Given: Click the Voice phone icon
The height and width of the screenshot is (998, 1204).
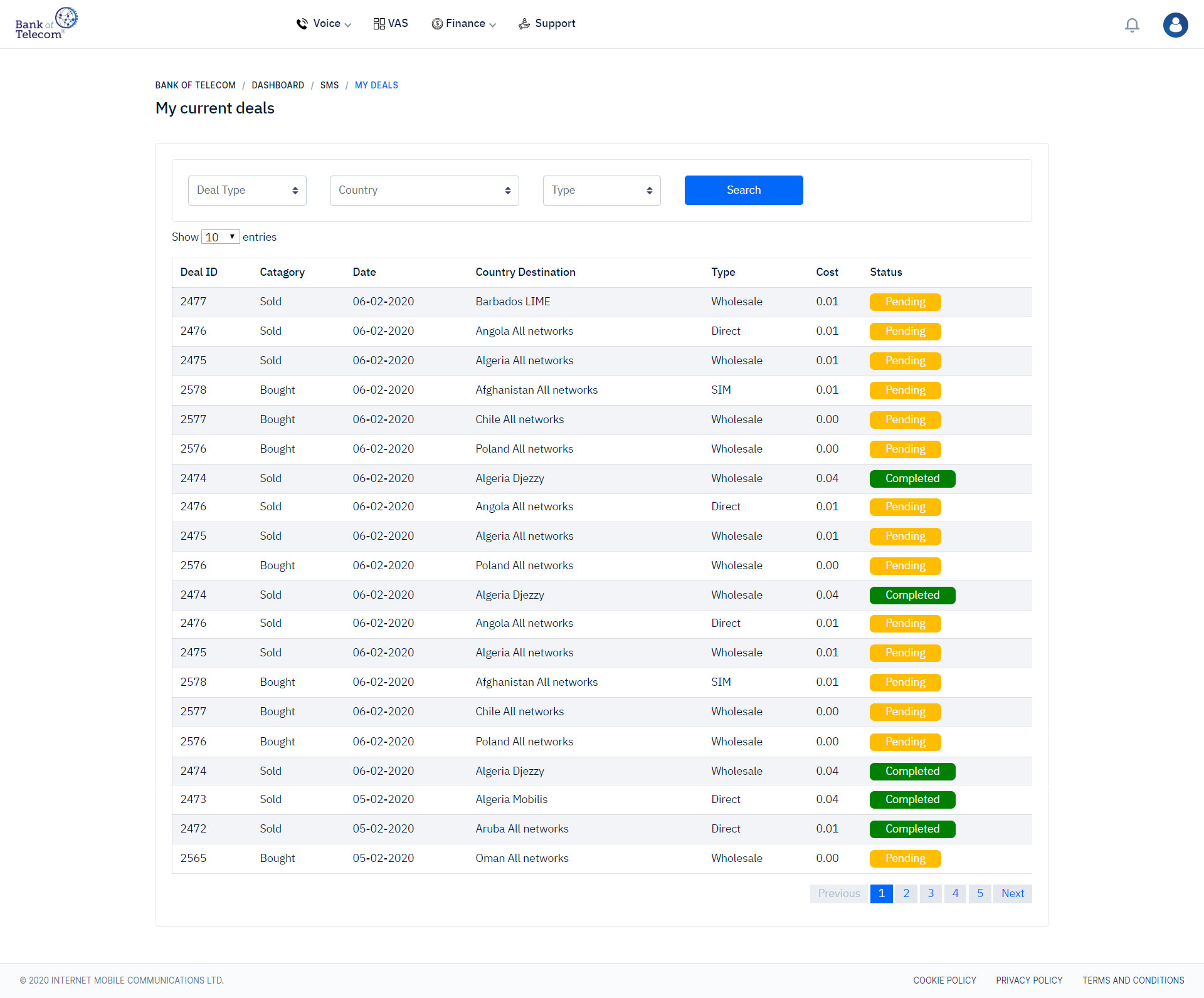Looking at the screenshot, I should point(302,24).
